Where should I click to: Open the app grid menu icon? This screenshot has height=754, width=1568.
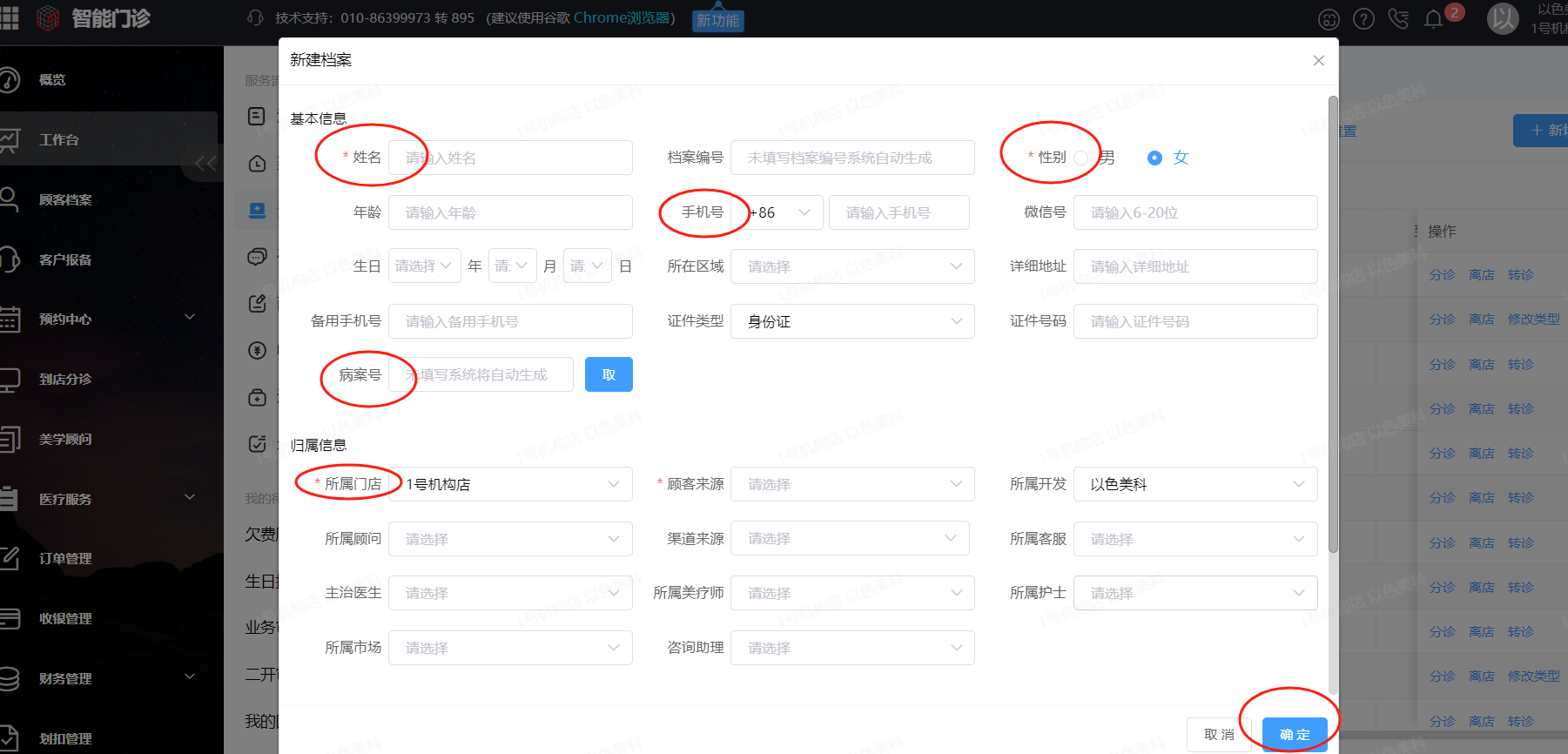pos(10,17)
